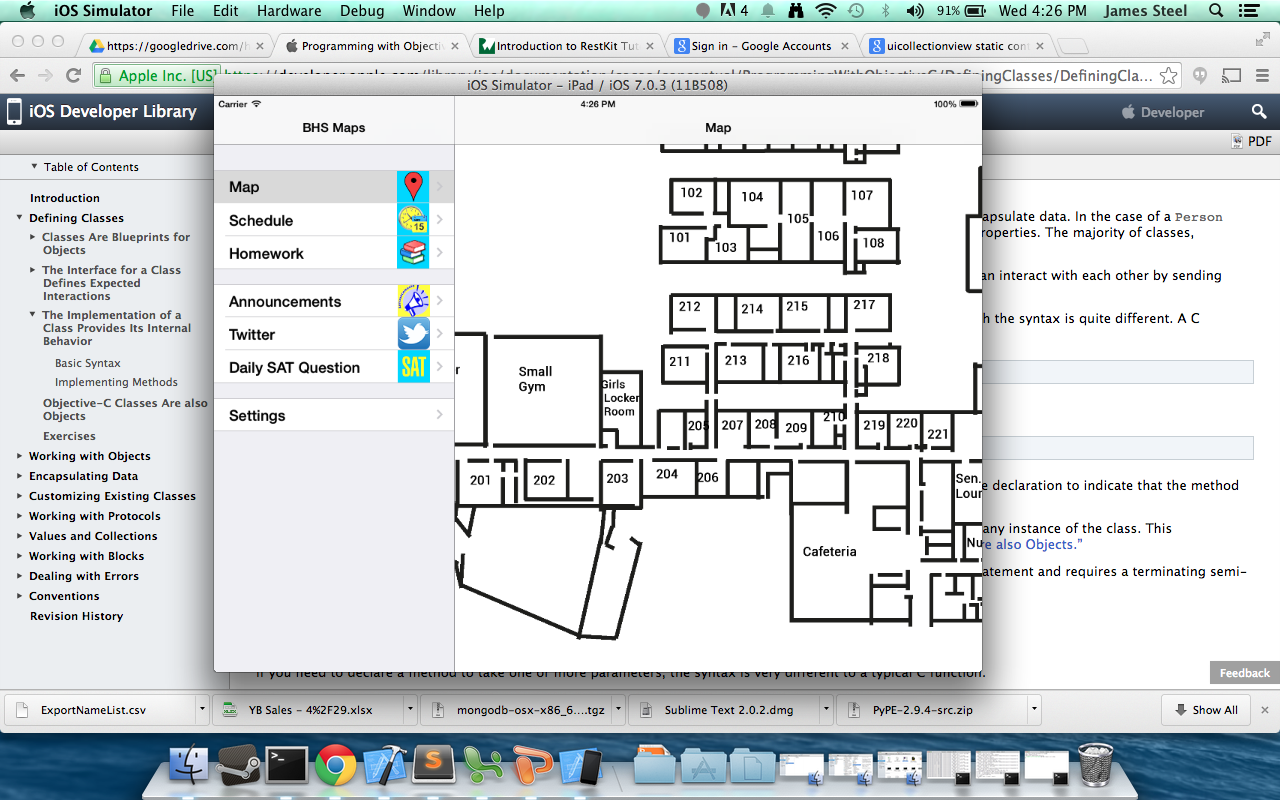This screenshot has height=800, width=1280.
Task: Switch to Introduction to RestKit tab
Action: tap(565, 46)
